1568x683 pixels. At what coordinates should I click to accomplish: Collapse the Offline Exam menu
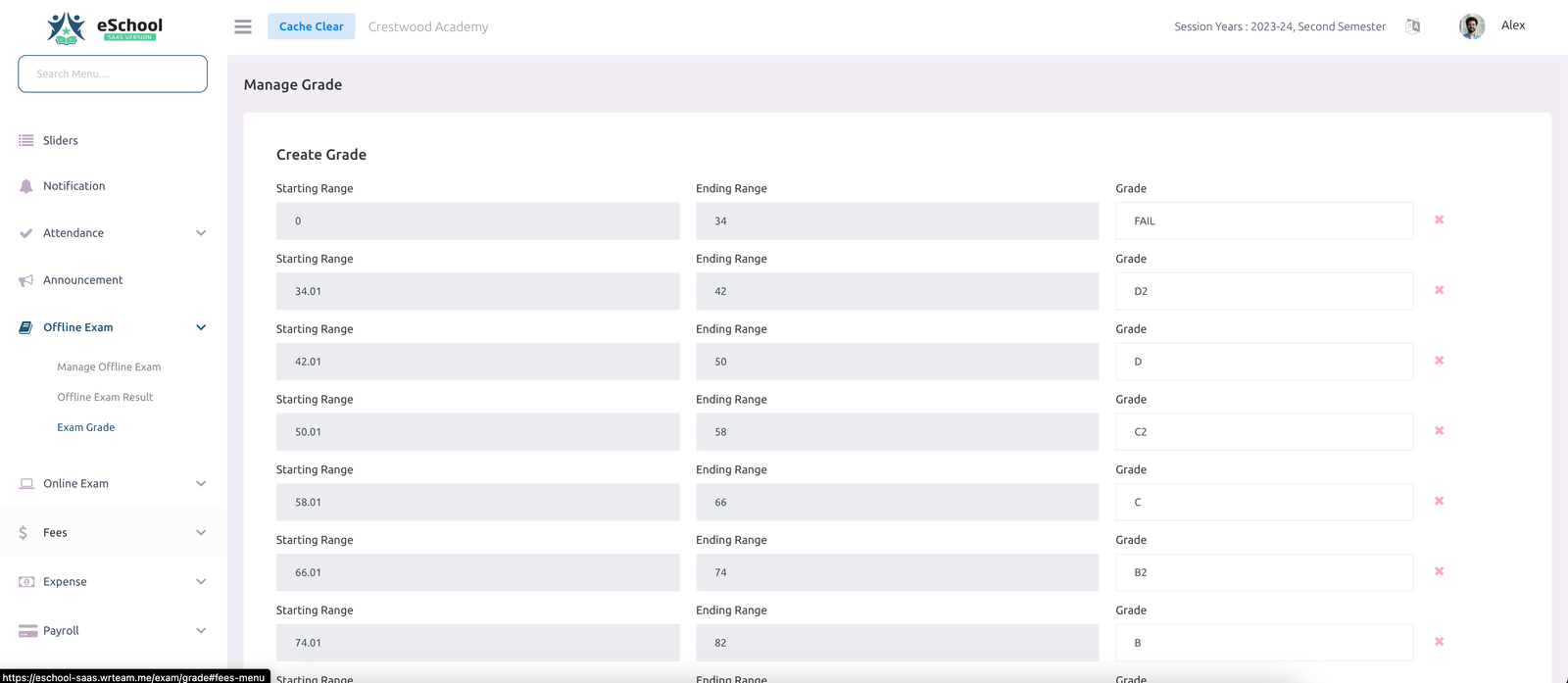click(201, 327)
